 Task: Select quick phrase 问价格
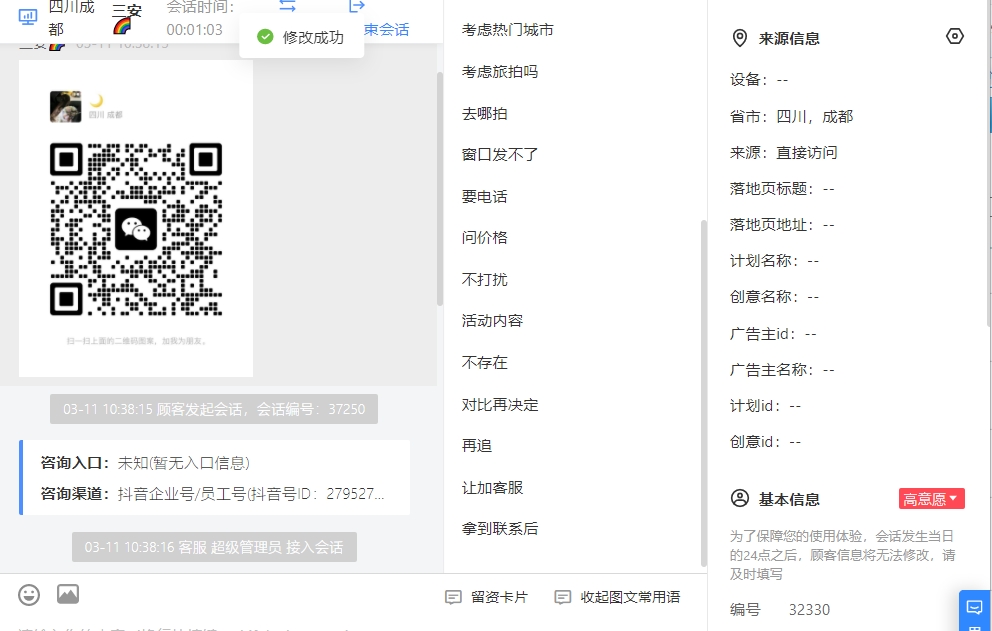[485, 237]
